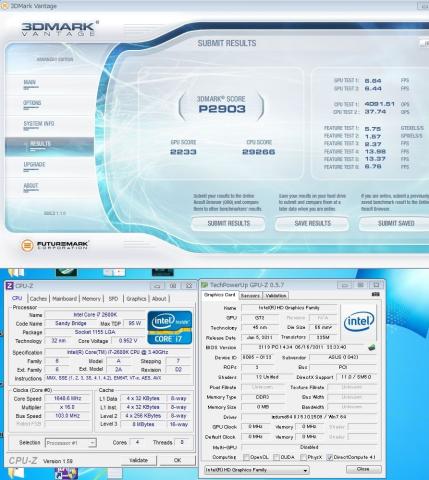Switch to the Memory tab in CPU-Z
This screenshot has height=480, width=429.
tap(91, 299)
